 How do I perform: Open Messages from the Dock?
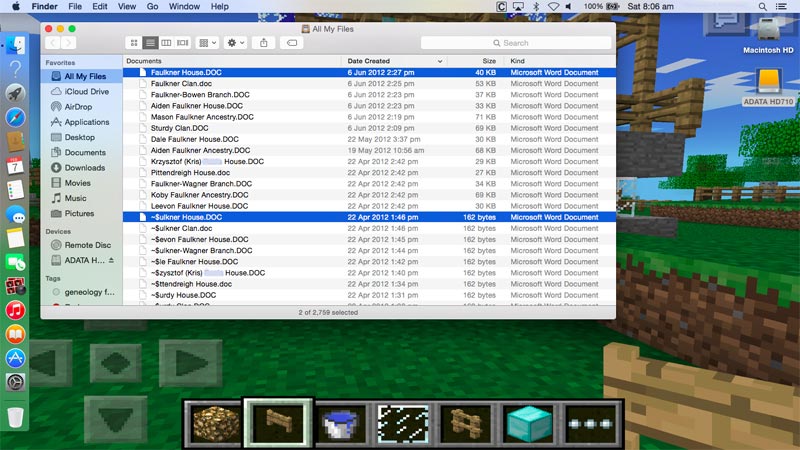pos(16,214)
